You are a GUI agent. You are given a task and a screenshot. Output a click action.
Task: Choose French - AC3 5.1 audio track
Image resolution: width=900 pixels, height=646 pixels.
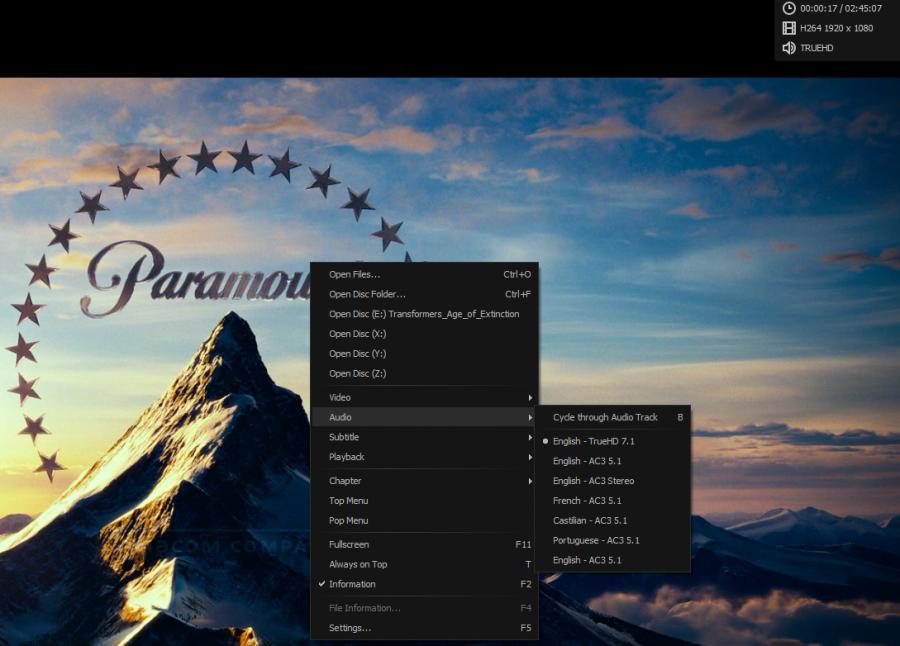coord(587,501)
